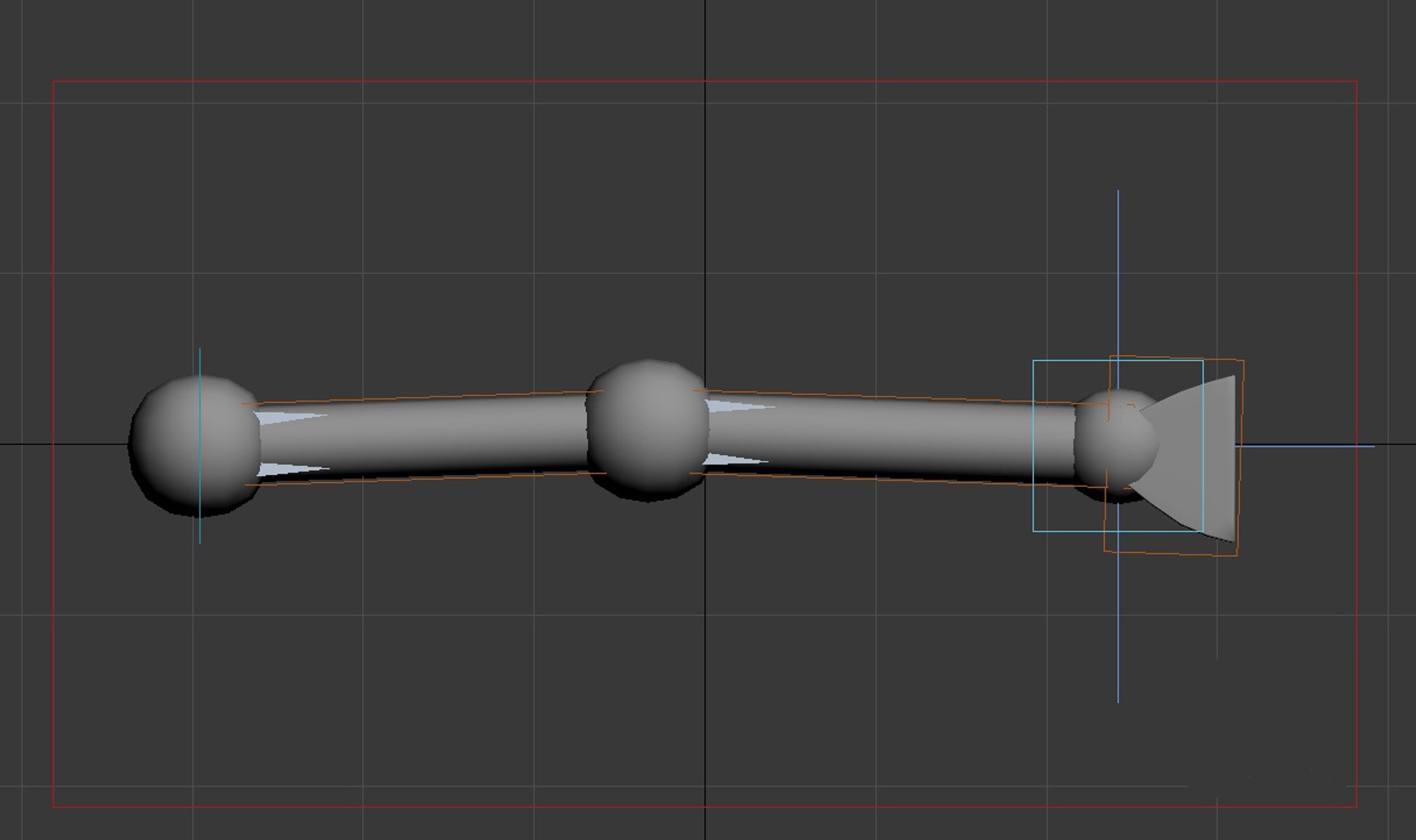This screenshot has height=840, width=1416.
Task: Pick the upper light-blue fin by the middle sphere
Action: (741, 406)
